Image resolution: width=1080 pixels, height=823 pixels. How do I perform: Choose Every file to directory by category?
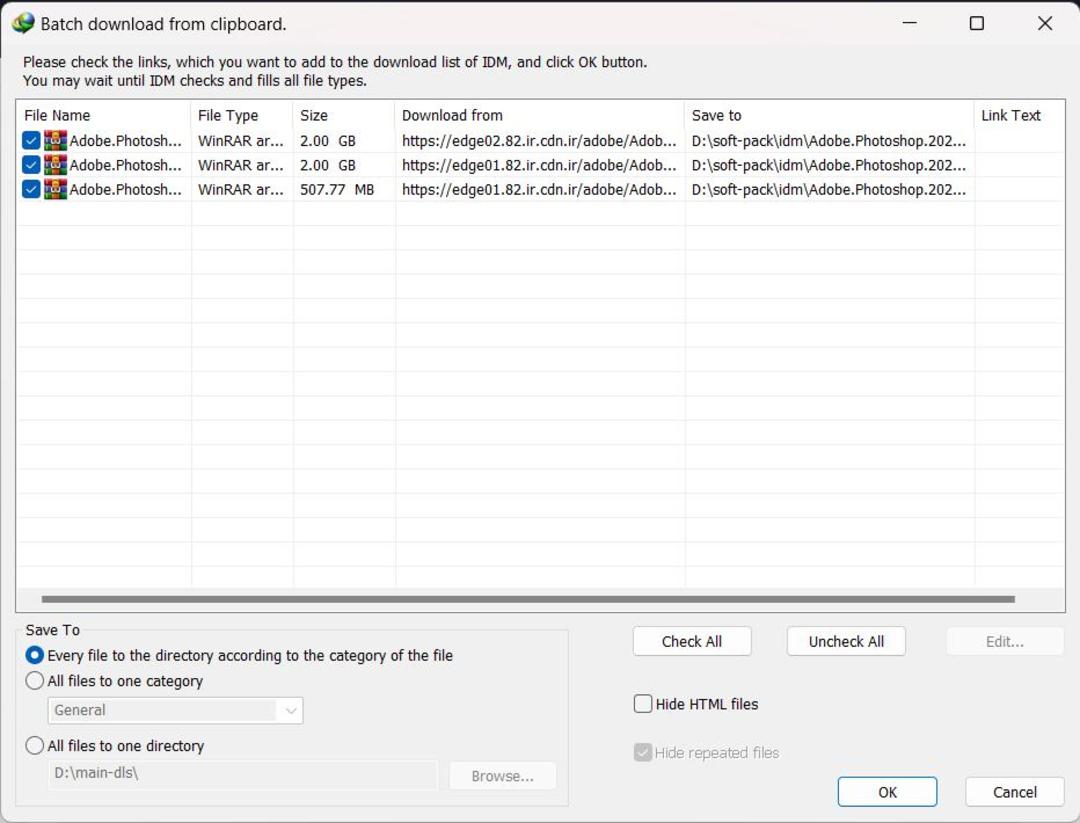[34, 655]
